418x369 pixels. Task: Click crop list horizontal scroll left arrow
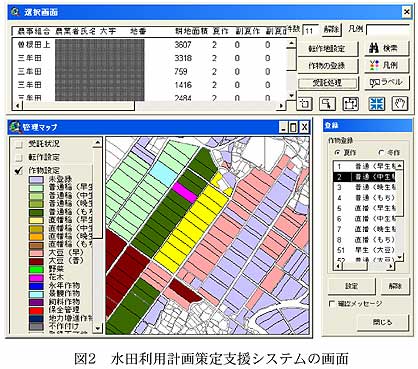[x=338, y=266]
